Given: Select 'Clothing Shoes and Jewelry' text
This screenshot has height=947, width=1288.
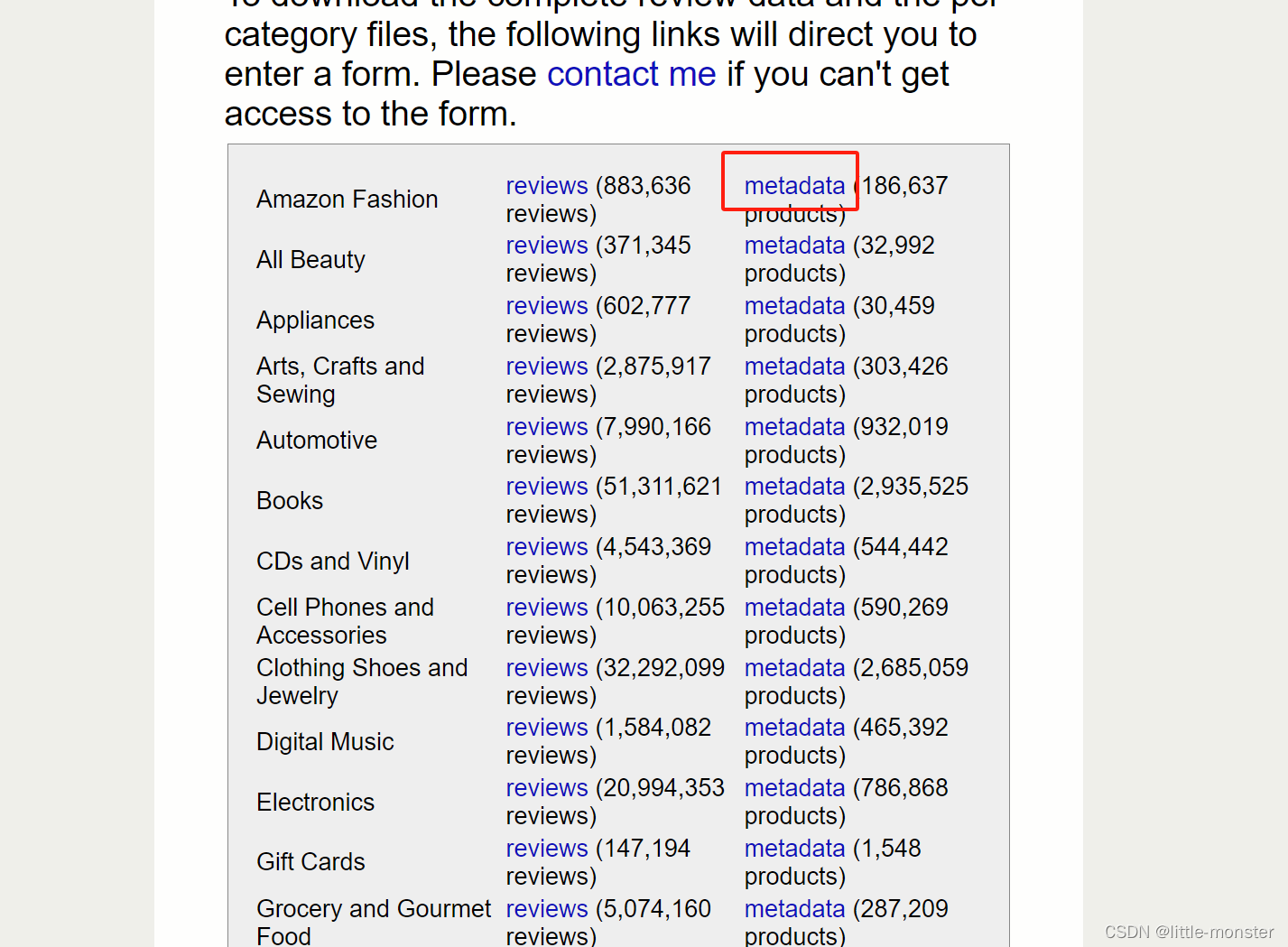Looking at the screenshot, I should click(362, 682).
